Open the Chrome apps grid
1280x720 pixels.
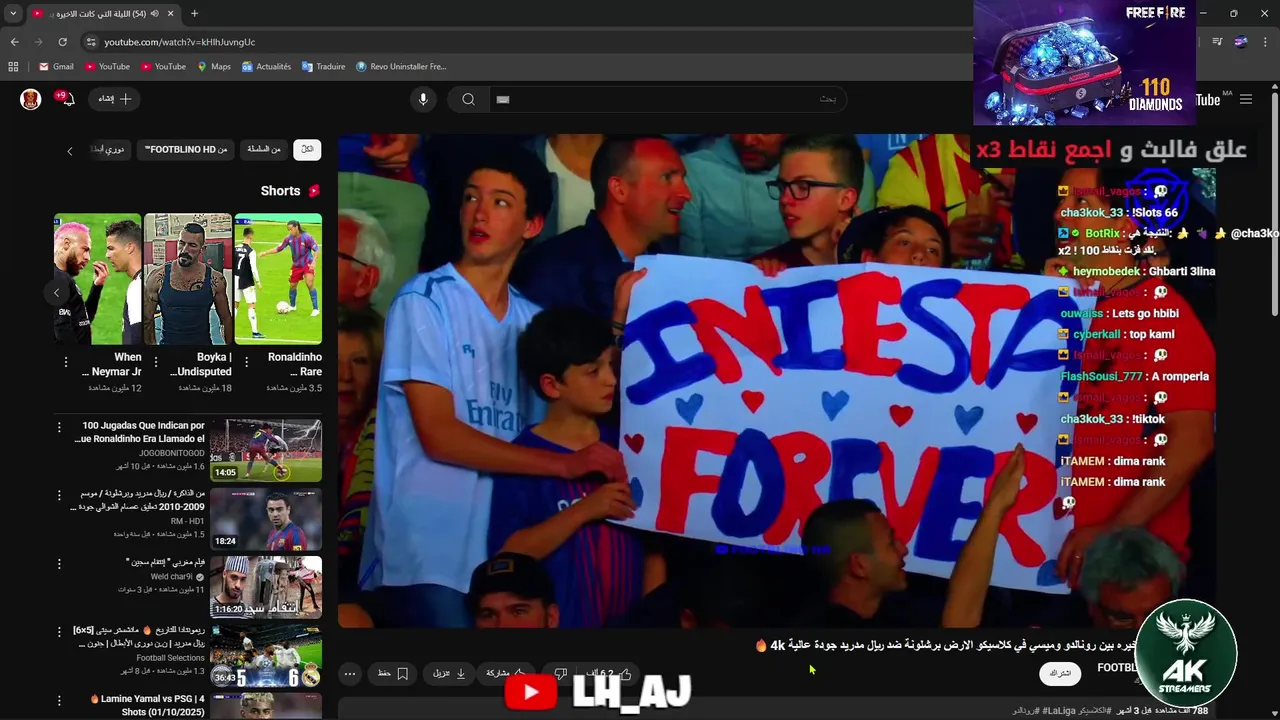(13, 67)
